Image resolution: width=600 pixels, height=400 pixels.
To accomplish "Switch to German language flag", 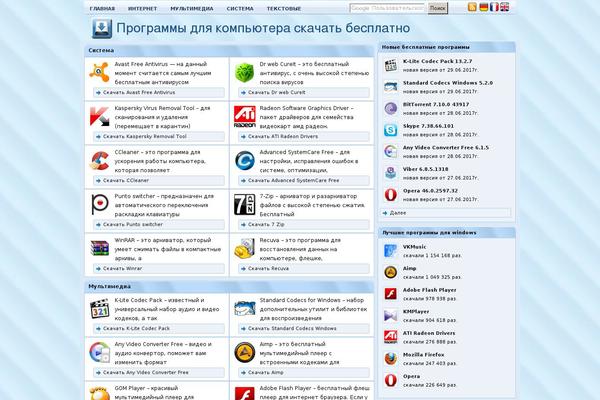I will 483,7.
